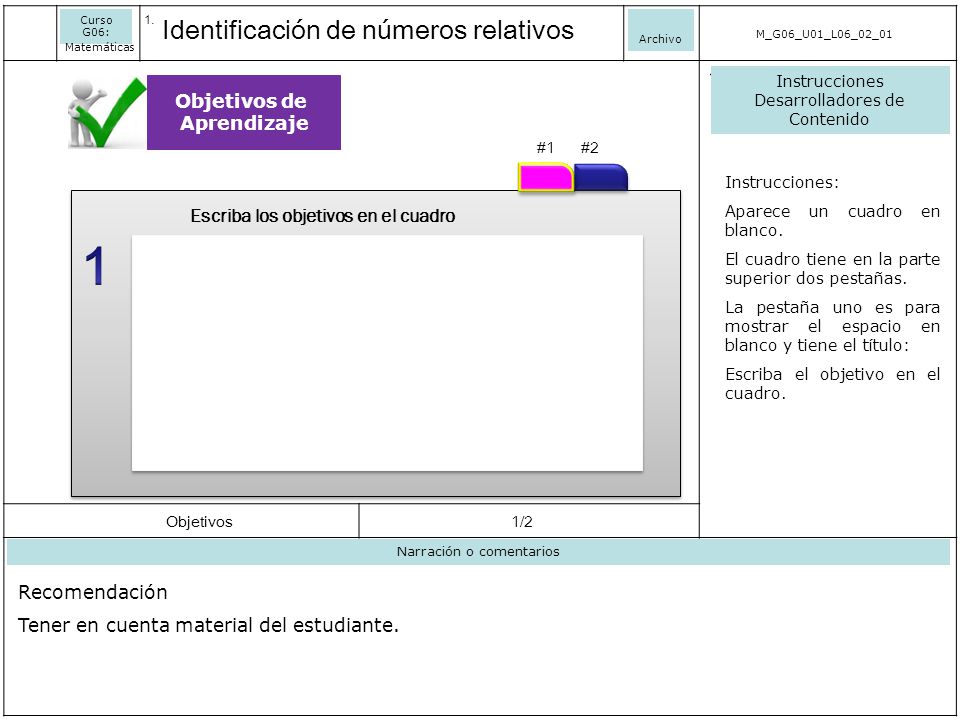
Task: Select the magenta tab #1
Action: click(546, 178)
